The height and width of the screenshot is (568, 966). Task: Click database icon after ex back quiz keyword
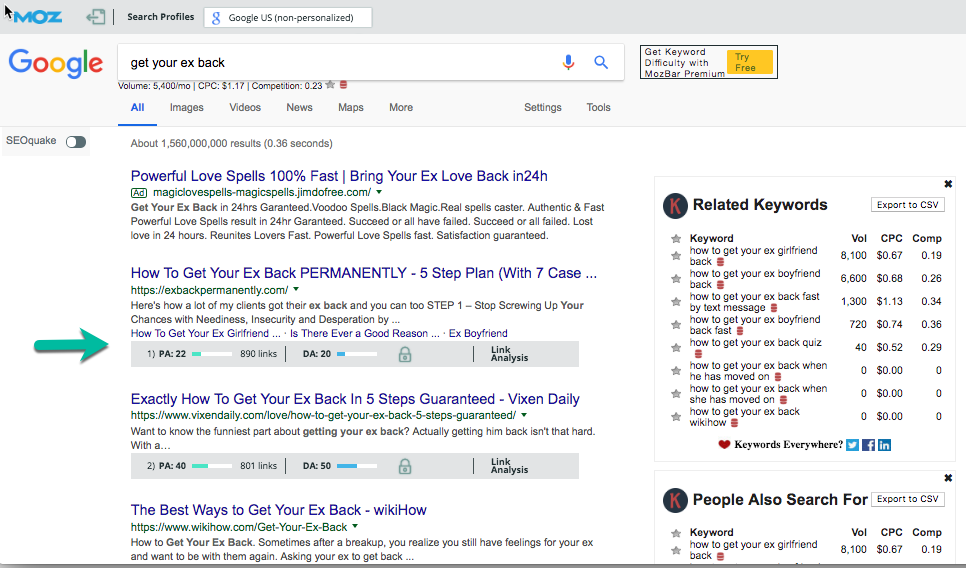[698, 354]
